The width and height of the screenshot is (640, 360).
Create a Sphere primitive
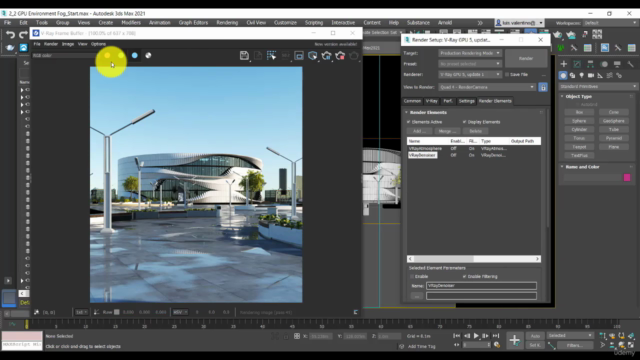(x=579, y=121)
